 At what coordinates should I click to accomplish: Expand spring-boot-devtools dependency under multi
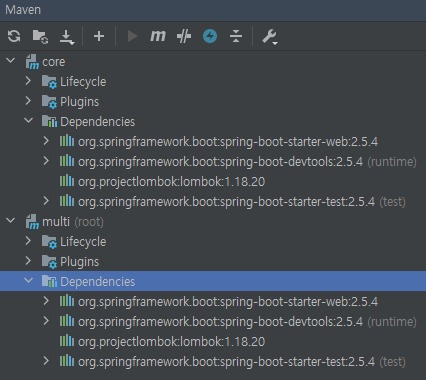click(x=46, y=321)
